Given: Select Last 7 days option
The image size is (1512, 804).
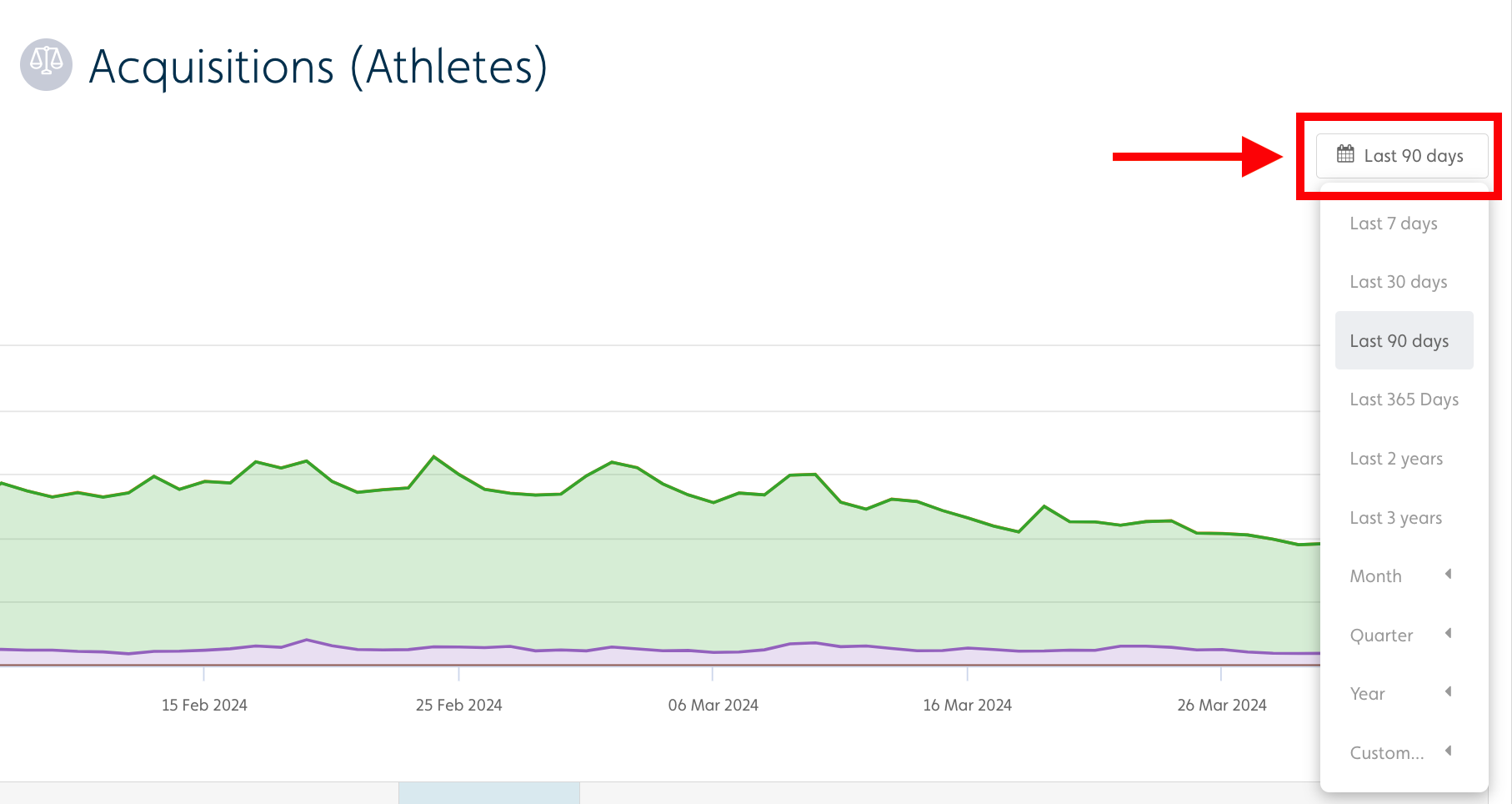Looking at the screenshot, I should [x=1394, y=224].
